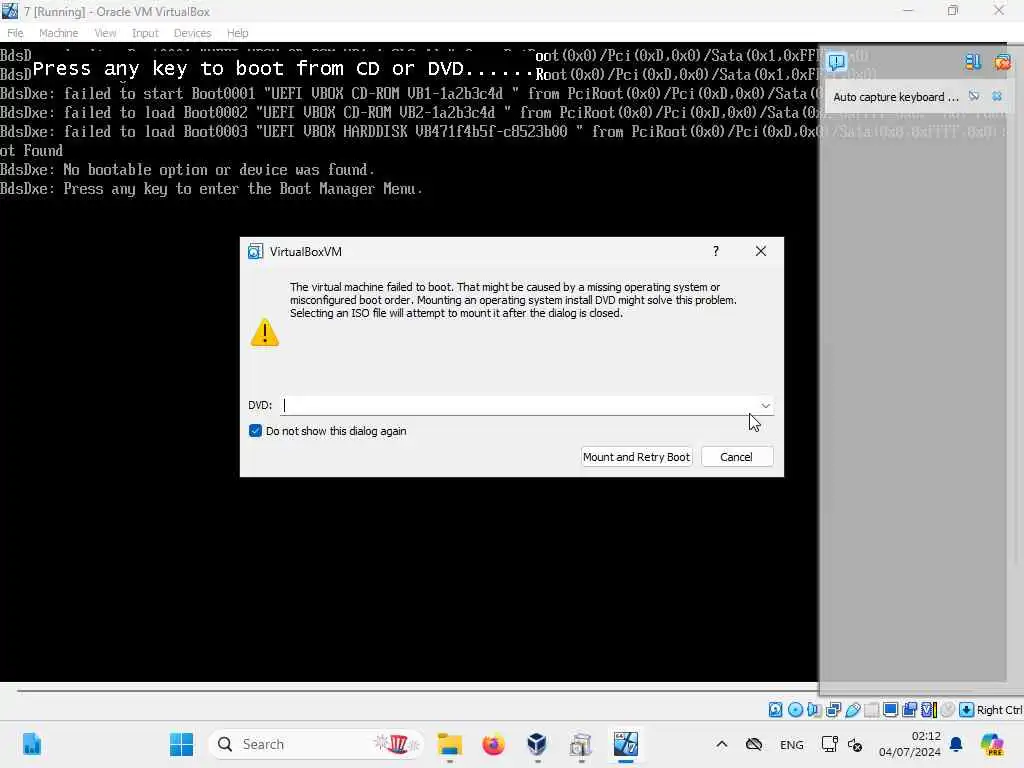
Task: Open the View menu
Action: point(105,33)
